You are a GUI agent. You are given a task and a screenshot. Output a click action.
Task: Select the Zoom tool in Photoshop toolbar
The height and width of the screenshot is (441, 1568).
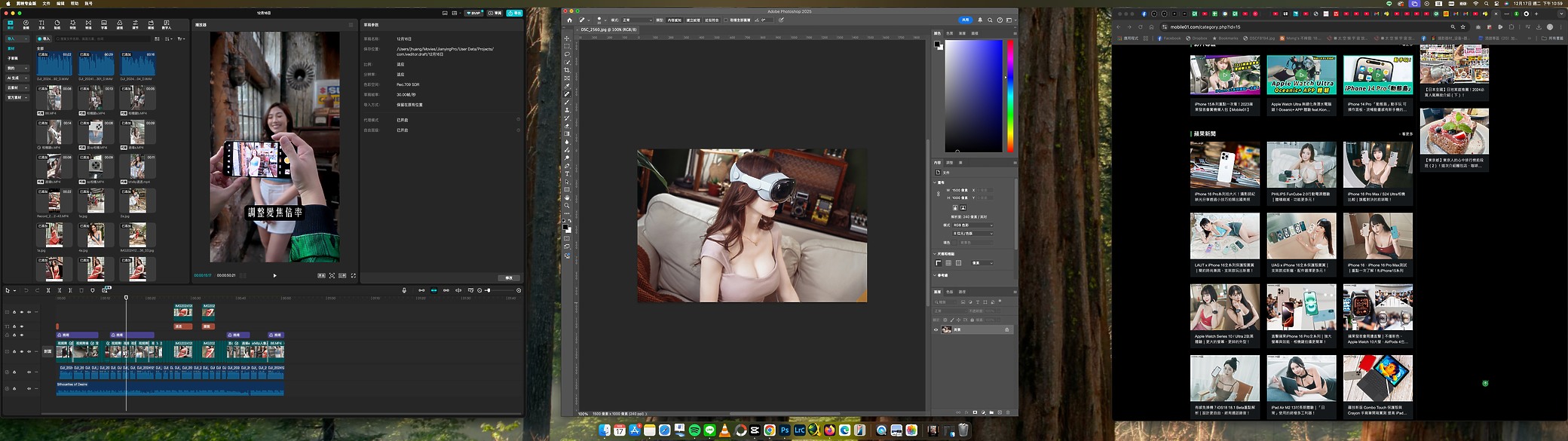point(567,206)
